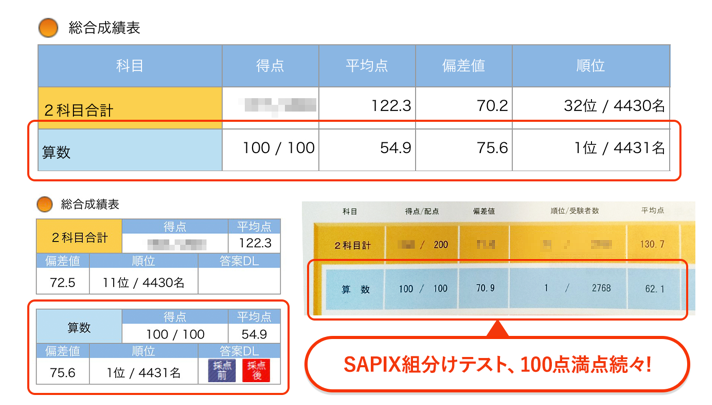Click the SAPIX組分けテスト、100点満点続々! callout
The image size is (712, 405).
coord(498,364)
